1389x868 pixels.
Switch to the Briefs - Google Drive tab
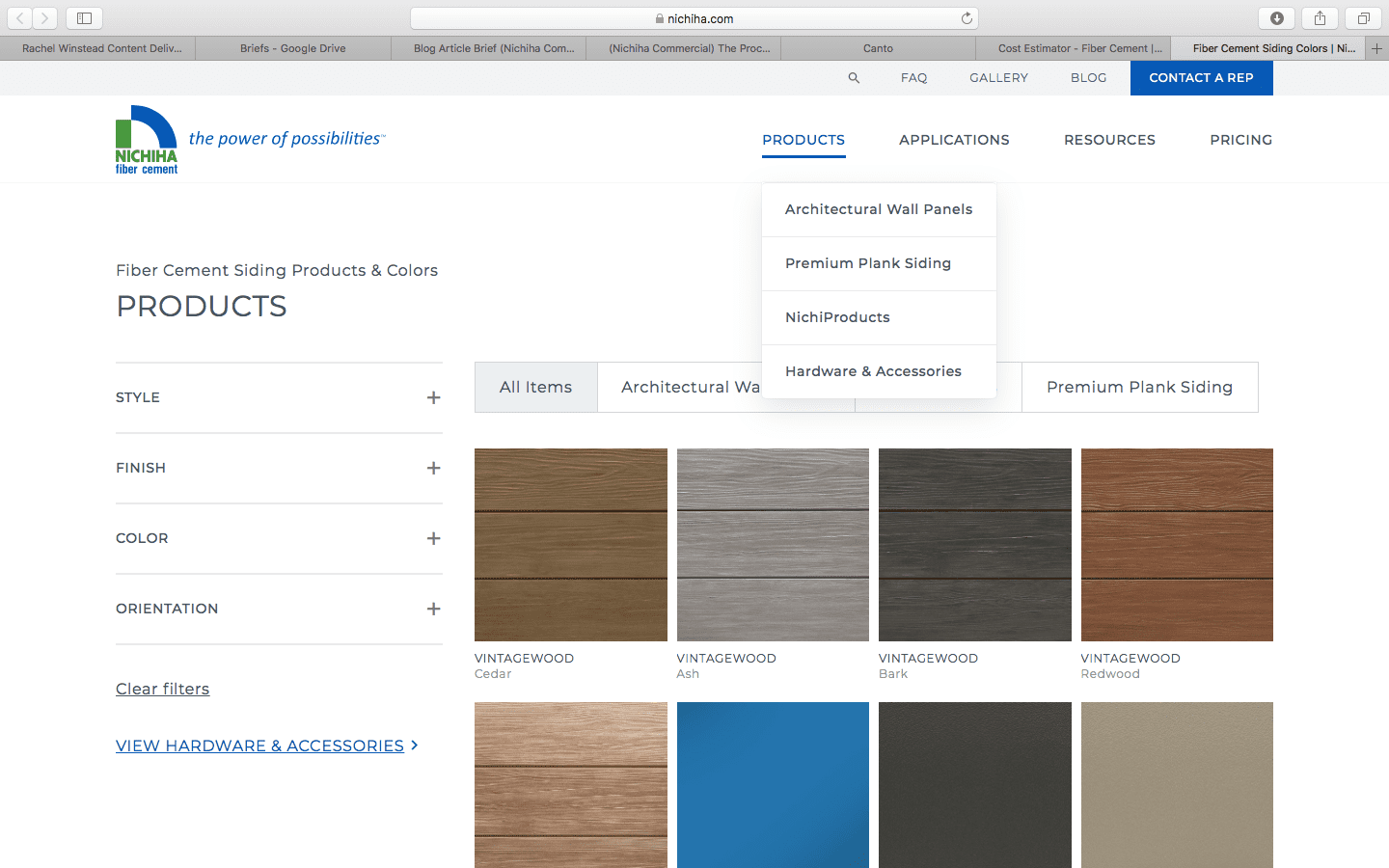(293, 48)
